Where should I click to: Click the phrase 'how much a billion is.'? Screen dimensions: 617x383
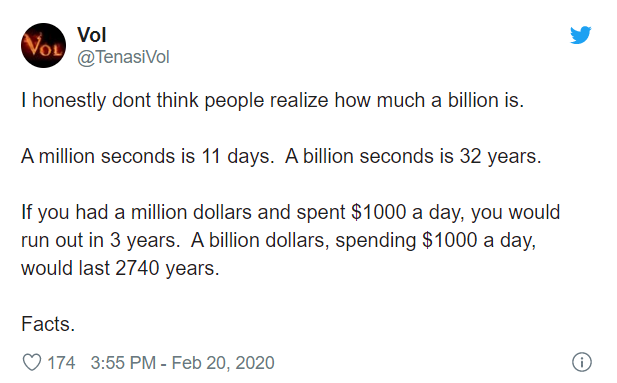pos(429,100)
